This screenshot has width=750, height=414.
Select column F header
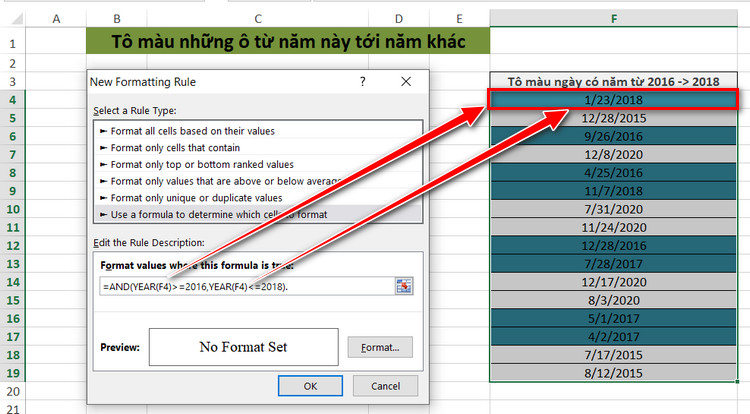coord(614,19)
